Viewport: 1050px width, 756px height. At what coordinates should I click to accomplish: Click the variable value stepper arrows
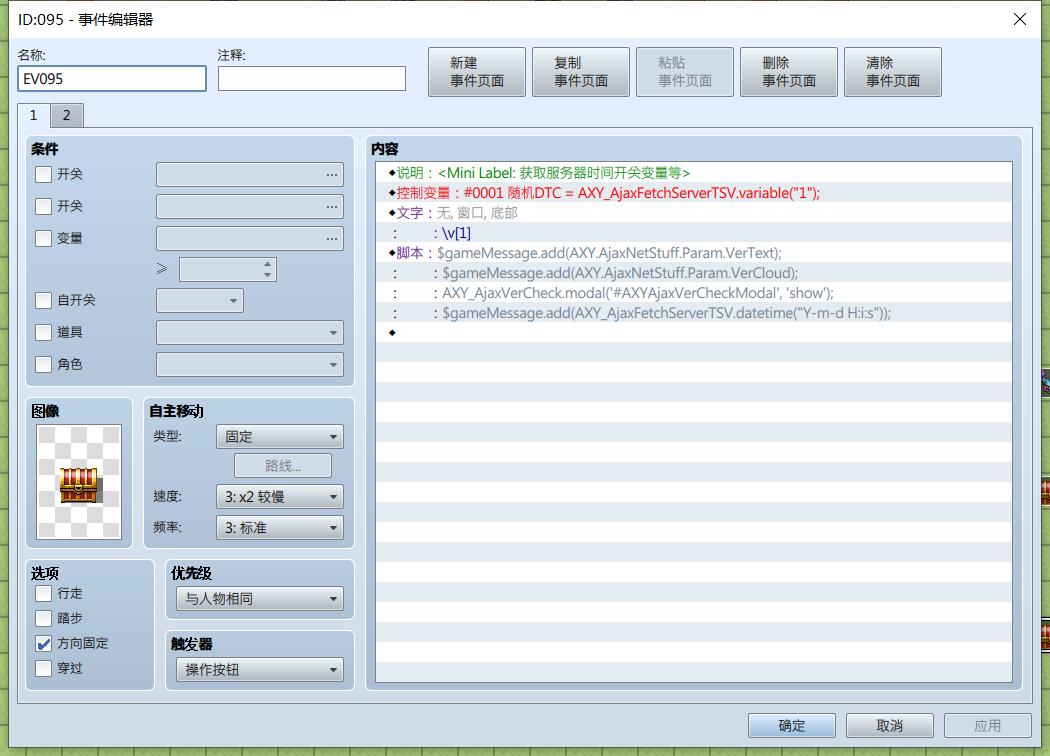(x=267, y=269)
